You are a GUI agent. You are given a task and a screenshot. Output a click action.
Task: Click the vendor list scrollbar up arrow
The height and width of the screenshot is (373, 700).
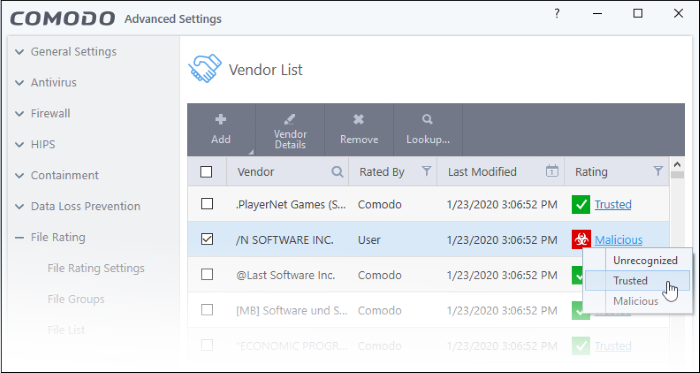click(677, 164)
